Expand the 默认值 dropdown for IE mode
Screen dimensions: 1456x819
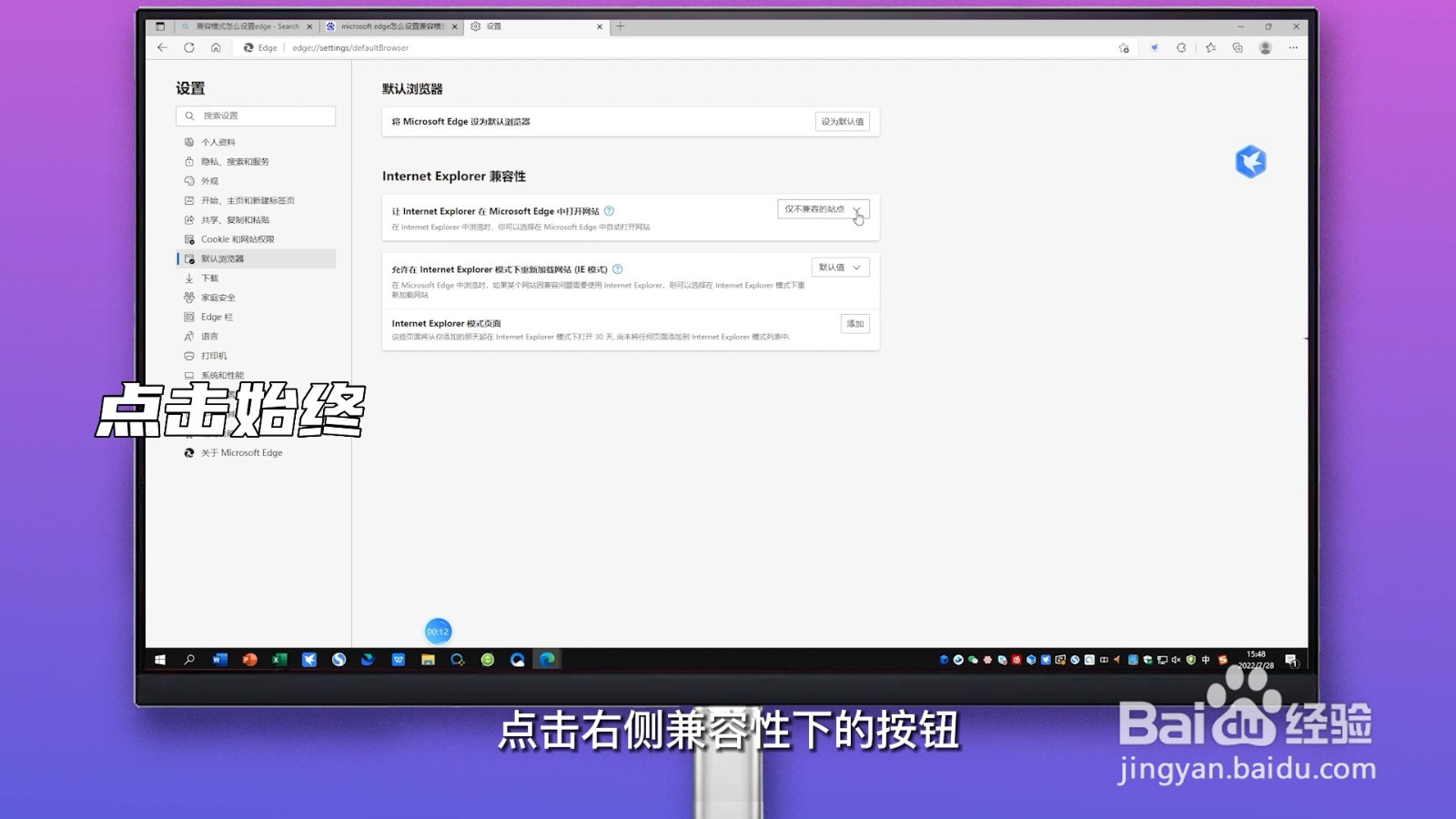coord(840,268)
